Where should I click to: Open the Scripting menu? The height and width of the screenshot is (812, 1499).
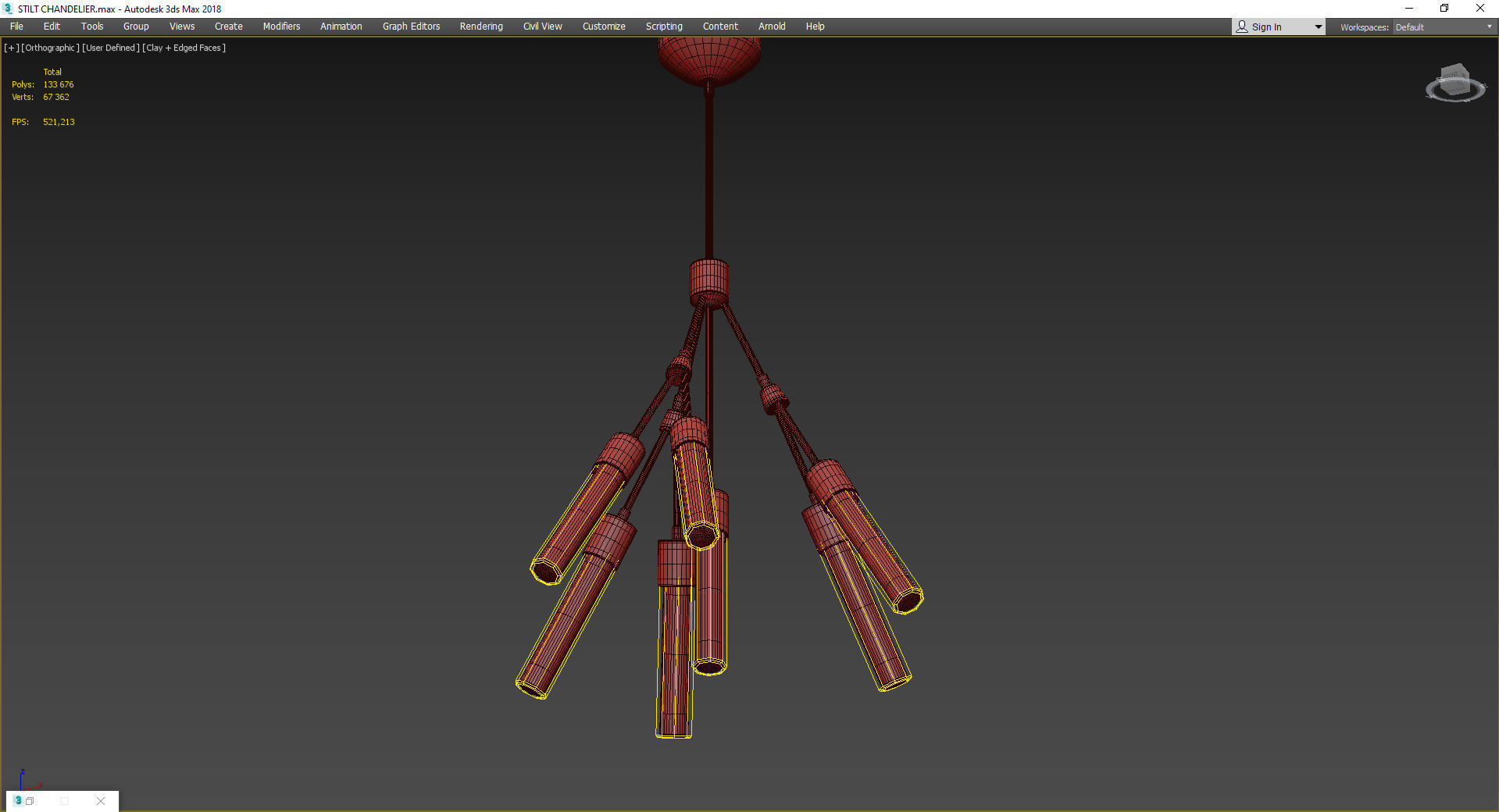tap(664, 27)
